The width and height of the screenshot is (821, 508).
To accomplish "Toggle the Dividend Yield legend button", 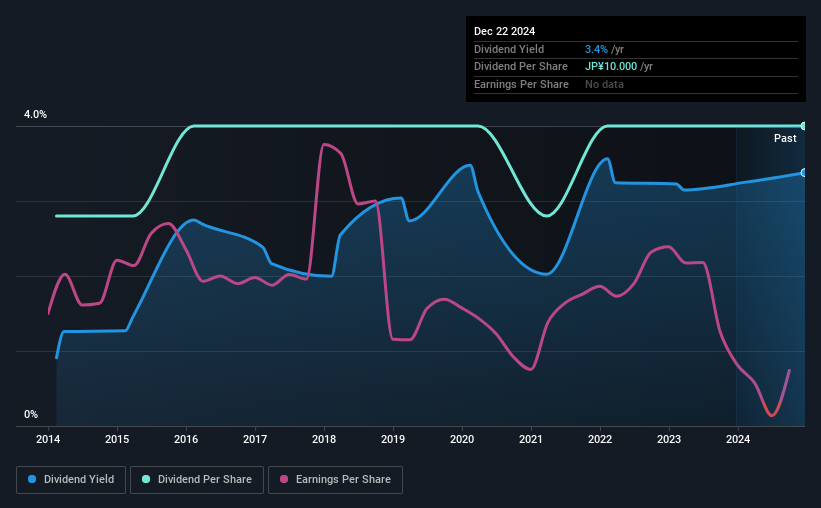I will point(71,480).
